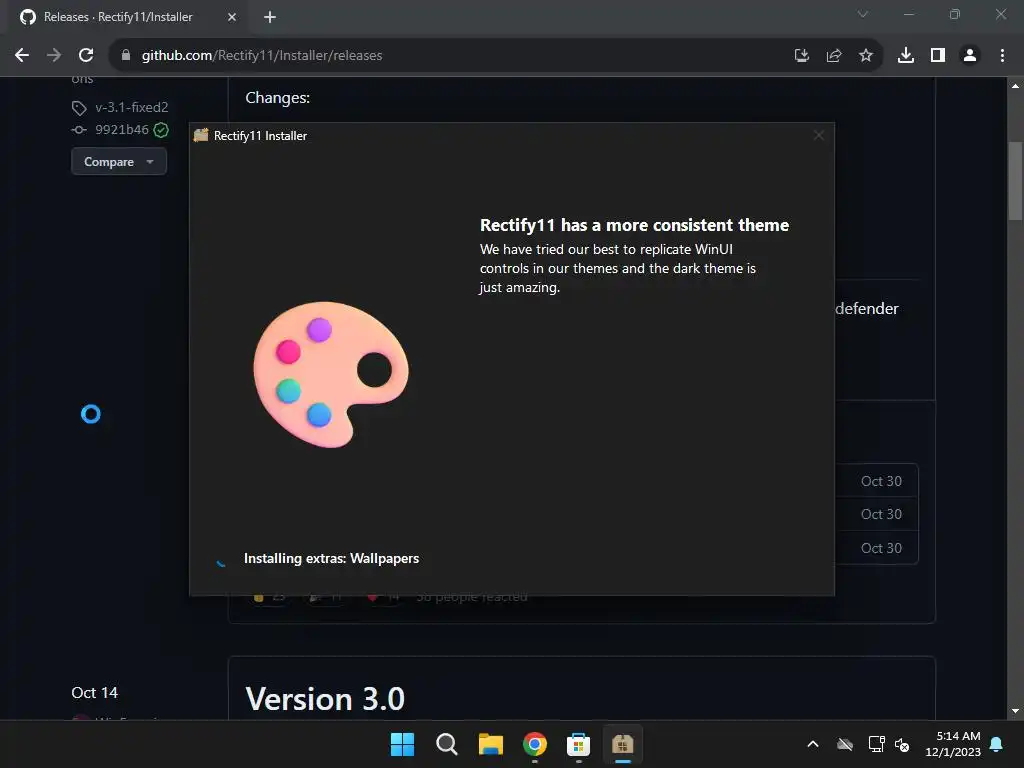Go back with browser back arrow

(x=22, y=56)
